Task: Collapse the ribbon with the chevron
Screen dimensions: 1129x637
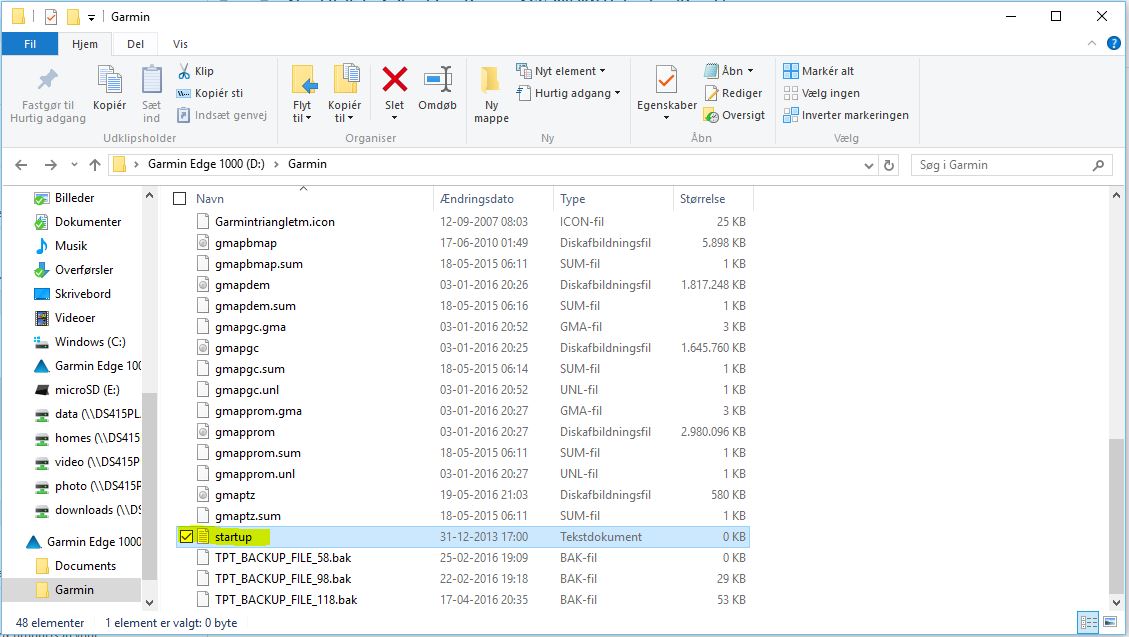Action: click(x=1092, y=43)
